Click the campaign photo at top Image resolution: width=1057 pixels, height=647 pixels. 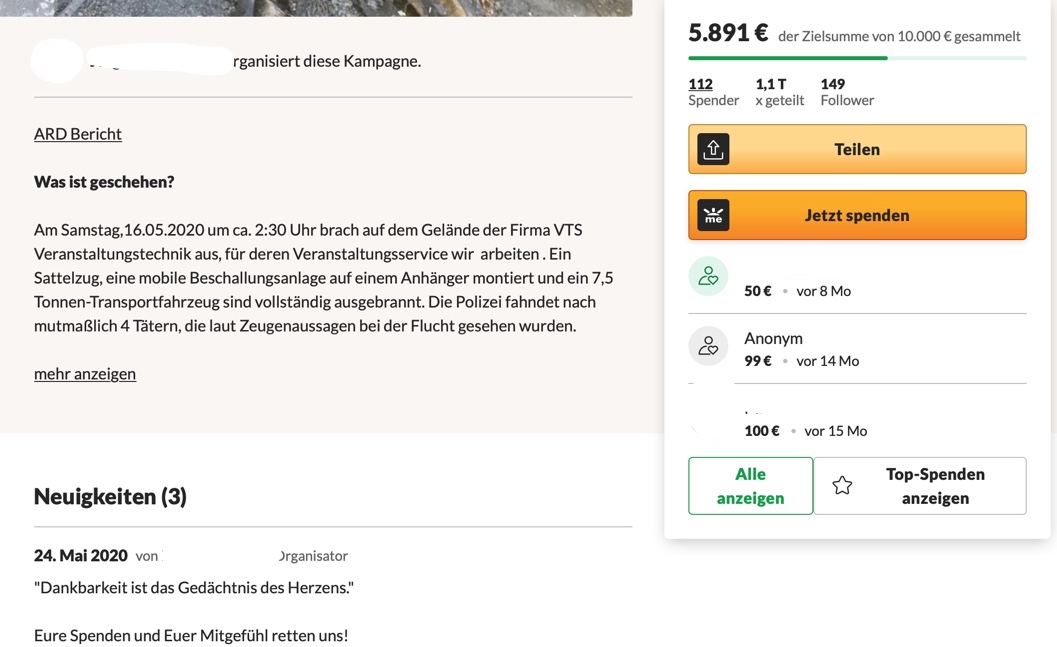(x=316, y=7)
